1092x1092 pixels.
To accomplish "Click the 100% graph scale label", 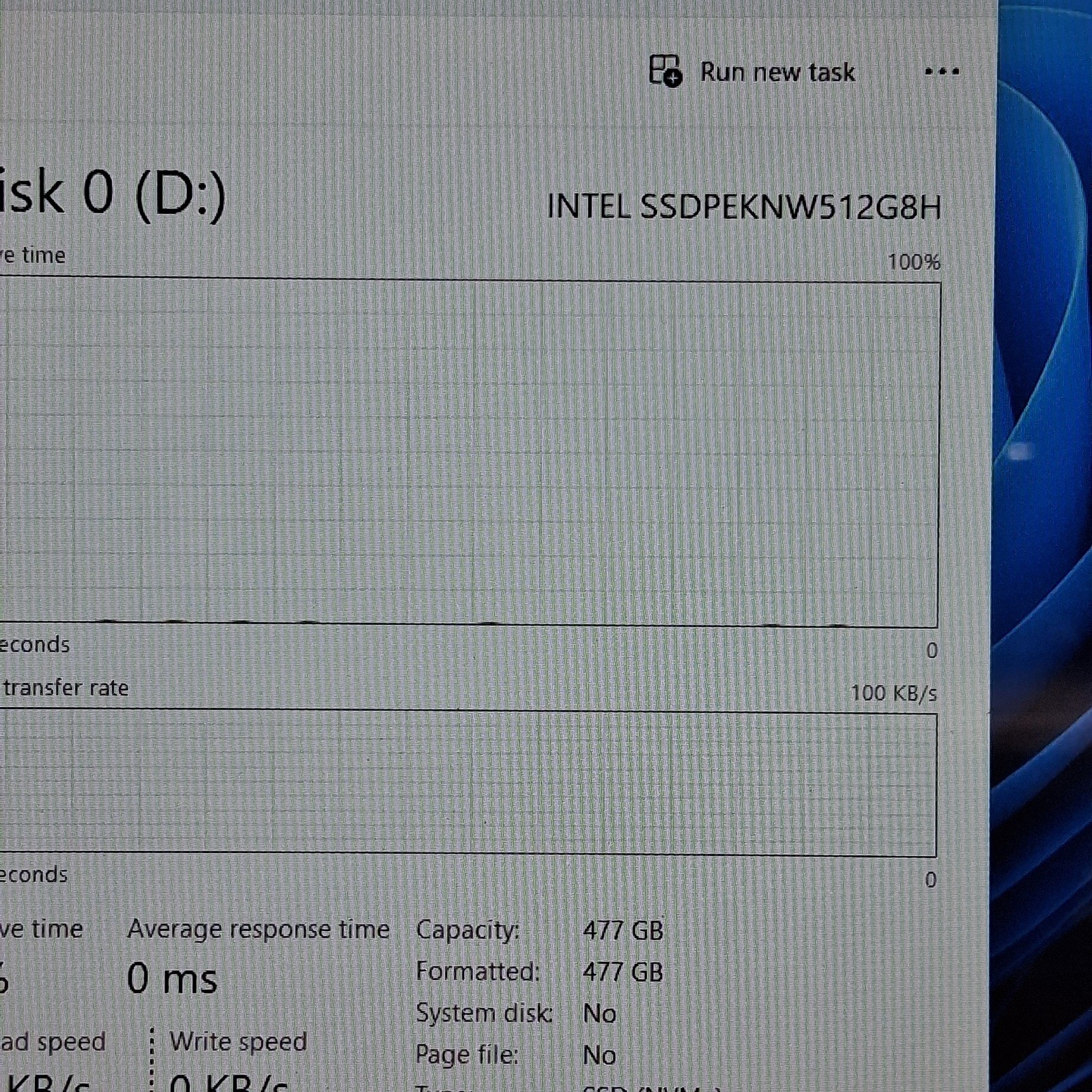I will click(x=914, y=261).
